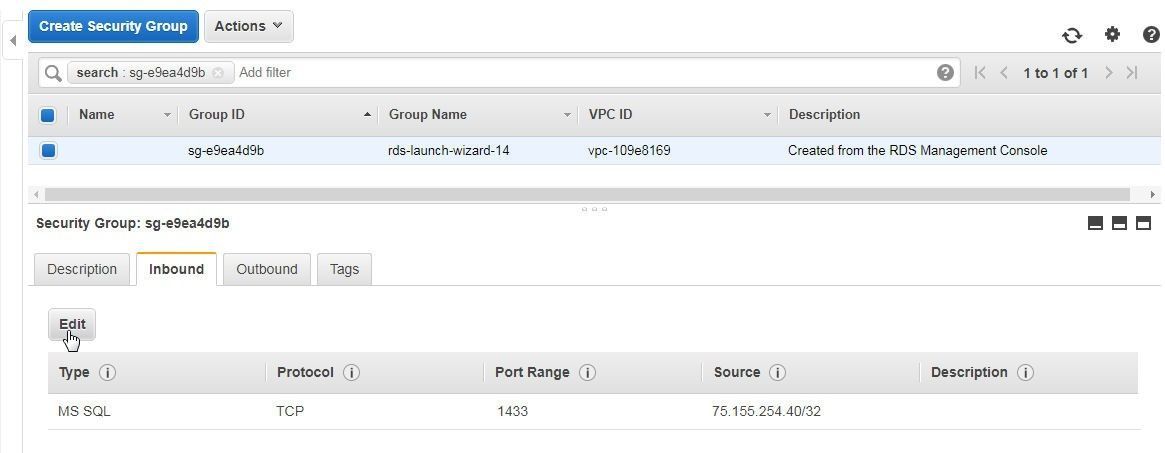Click the search bar help icon

[x=945, y=72]
